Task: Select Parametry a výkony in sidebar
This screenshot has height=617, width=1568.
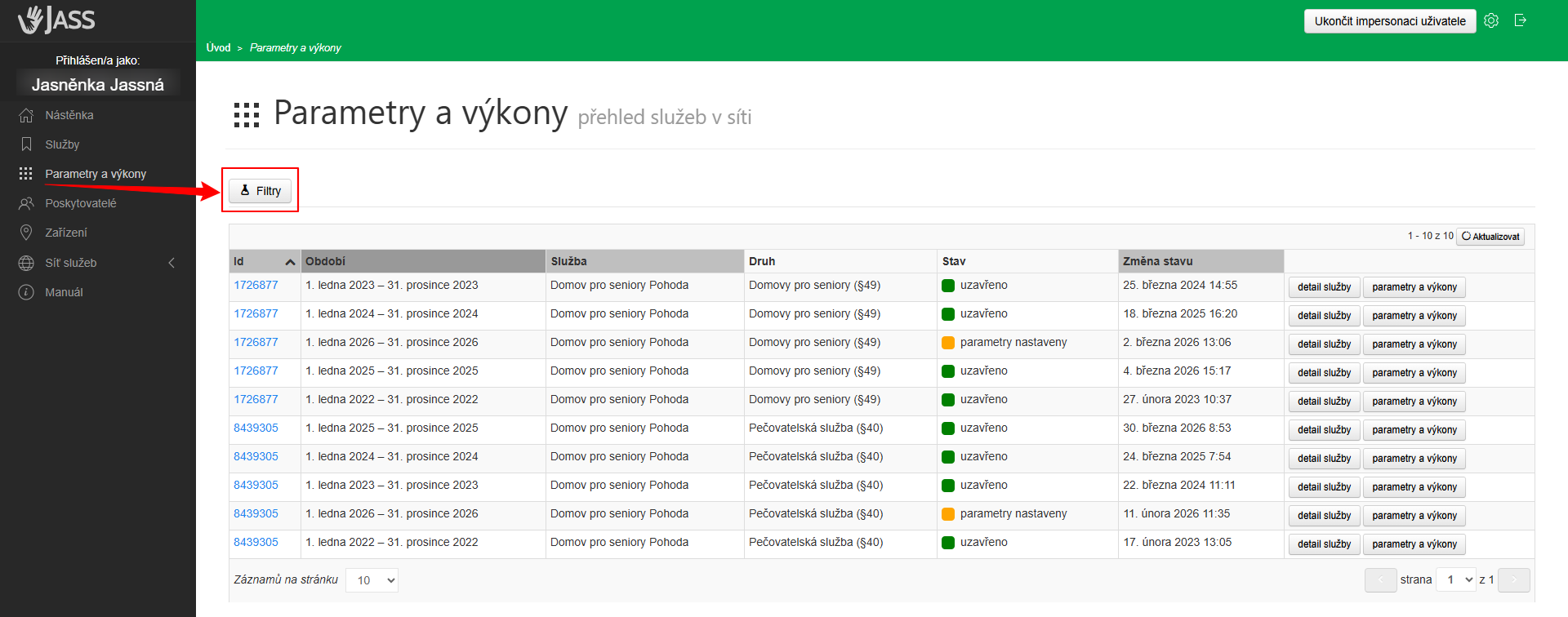Action: tap(96, 174)
